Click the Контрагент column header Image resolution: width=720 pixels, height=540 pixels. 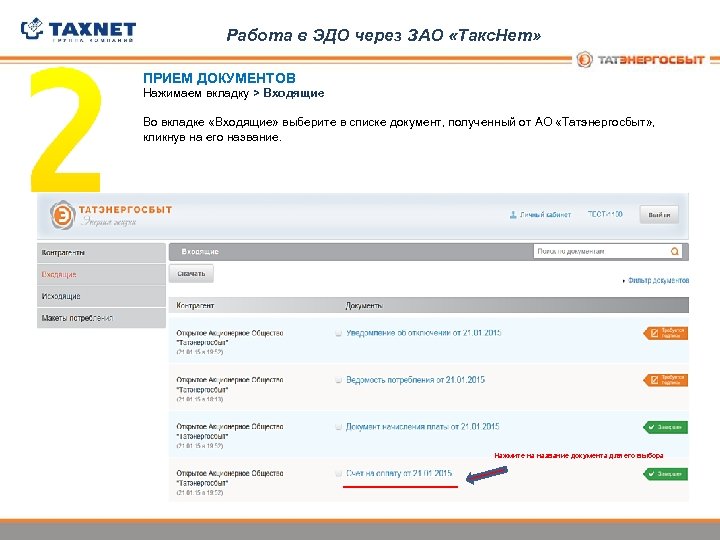[195, 305]
